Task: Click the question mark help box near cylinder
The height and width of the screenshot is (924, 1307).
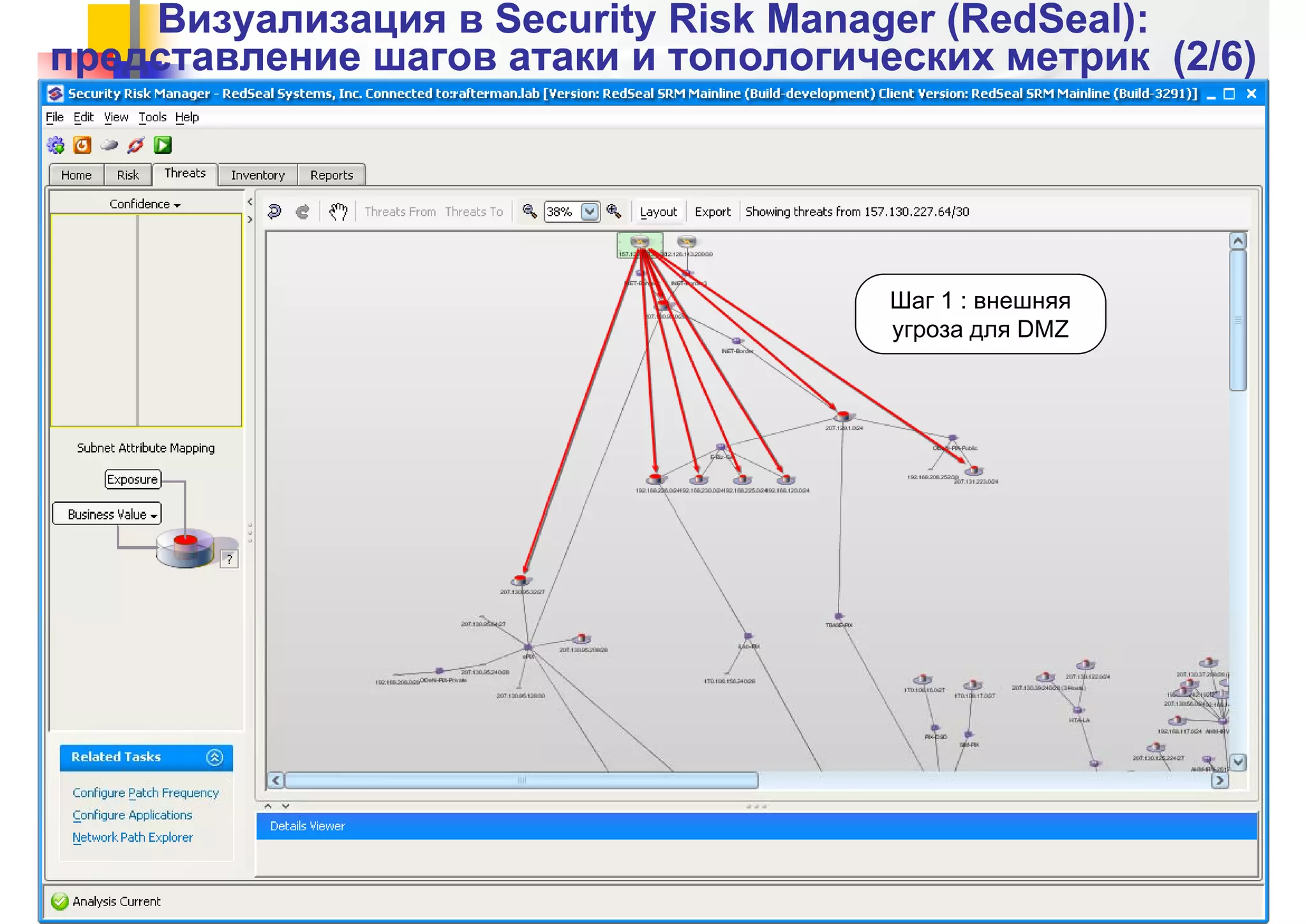Action: click(229, 560)
